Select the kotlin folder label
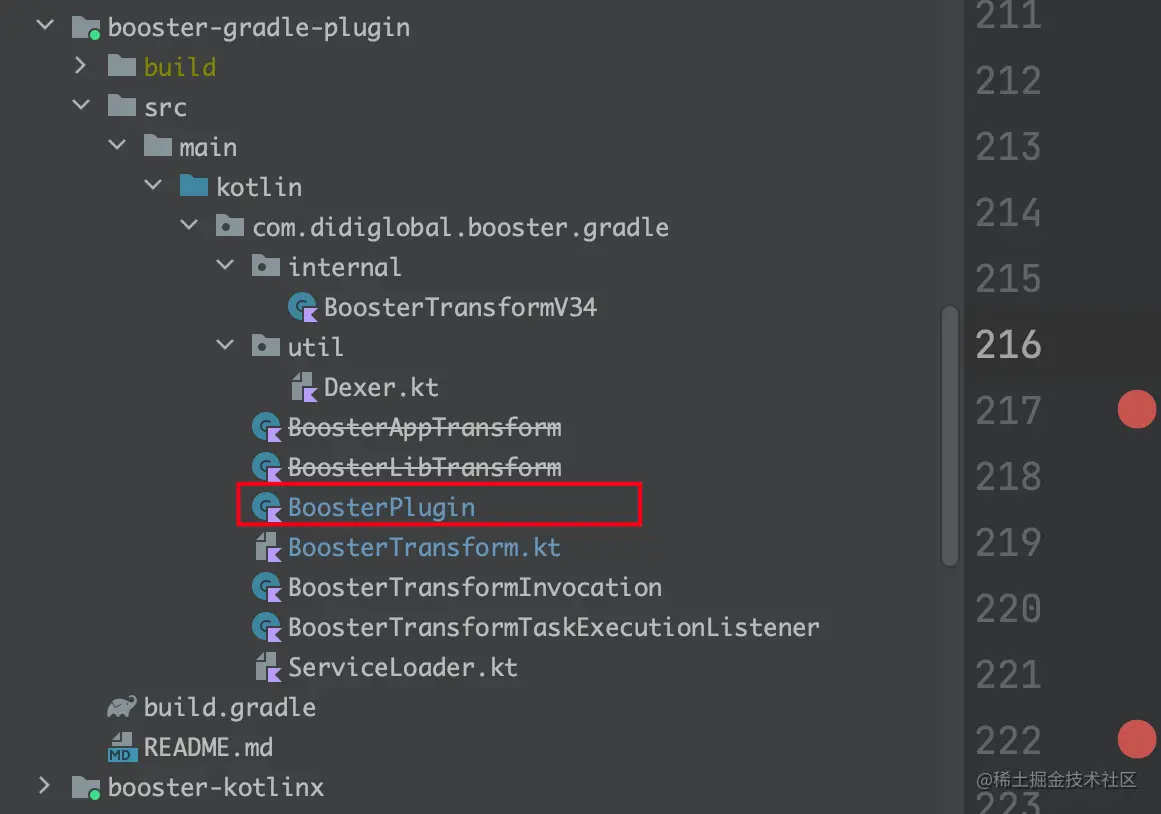 (x=259, y=187)
